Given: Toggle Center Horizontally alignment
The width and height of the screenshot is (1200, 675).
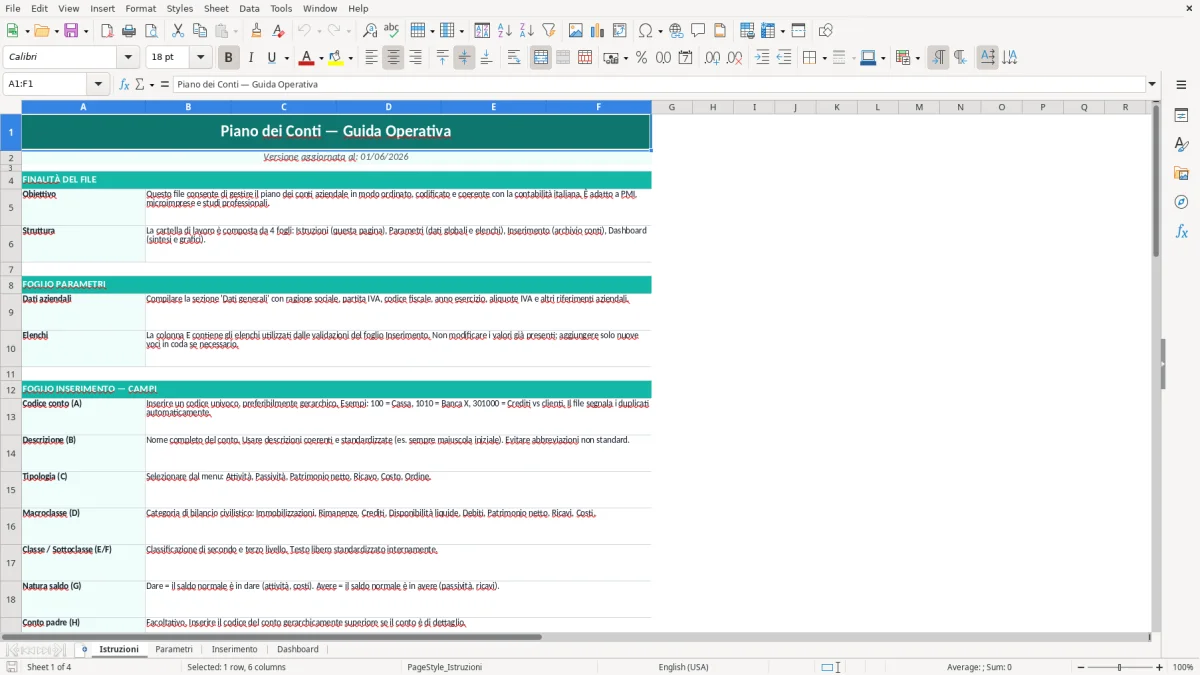Looking at the screenshot, I should (393, 58).
